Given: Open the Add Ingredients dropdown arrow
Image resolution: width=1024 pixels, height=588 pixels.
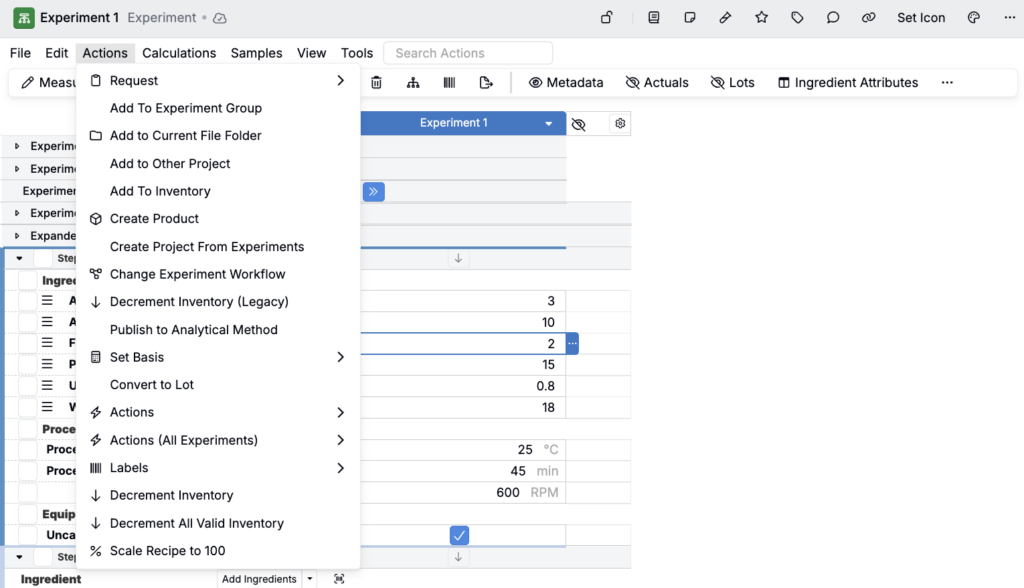Looking at the screenshot, I should 310,579.
